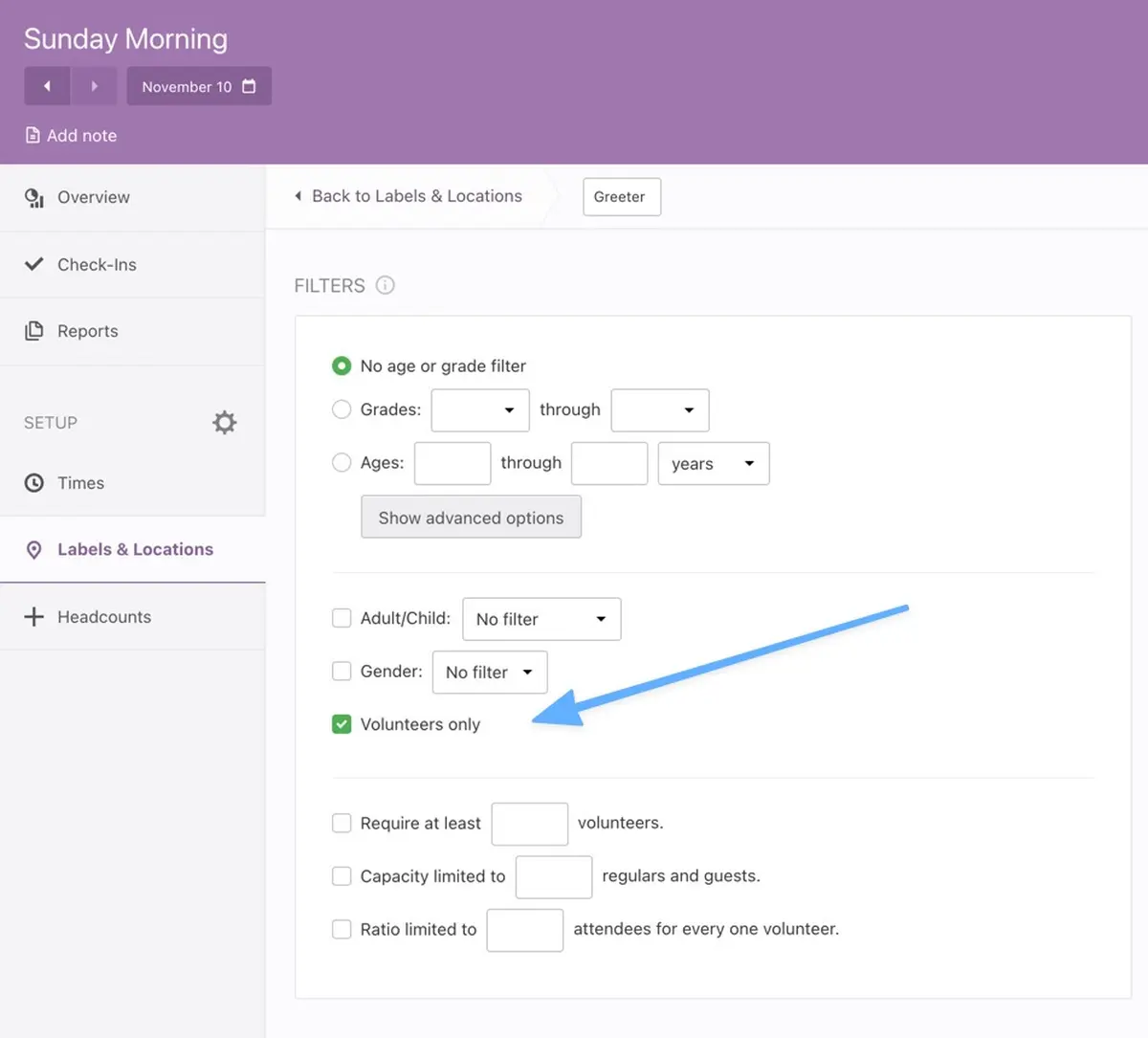
Task: Check the Ratio limited to box
Action: (342, 929)
